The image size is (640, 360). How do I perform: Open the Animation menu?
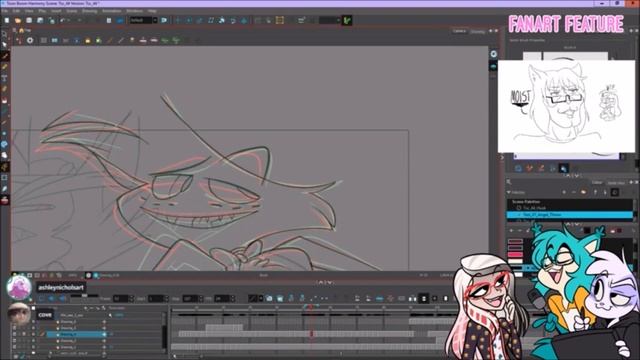click(x=111, y=11)
